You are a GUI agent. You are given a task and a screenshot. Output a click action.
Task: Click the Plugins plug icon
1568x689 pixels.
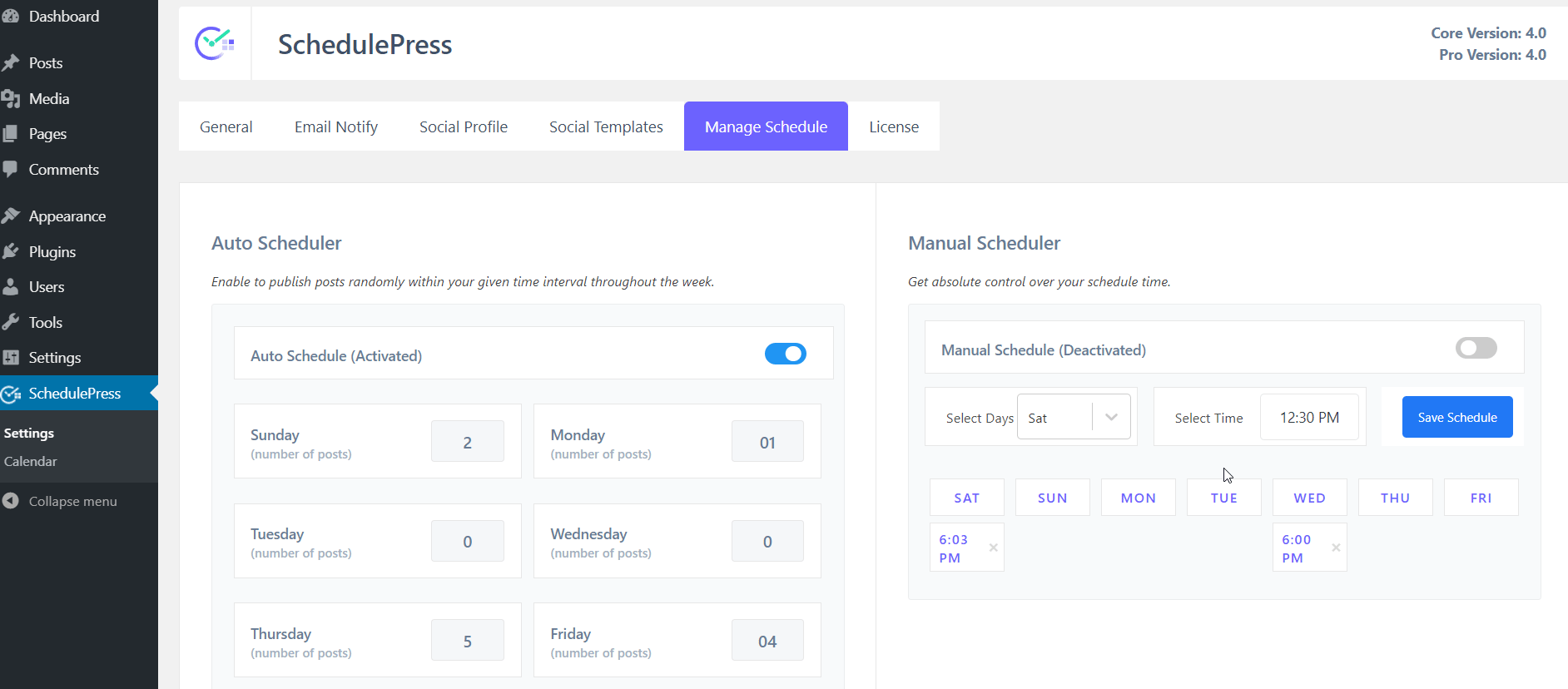[x=11, y=252]
